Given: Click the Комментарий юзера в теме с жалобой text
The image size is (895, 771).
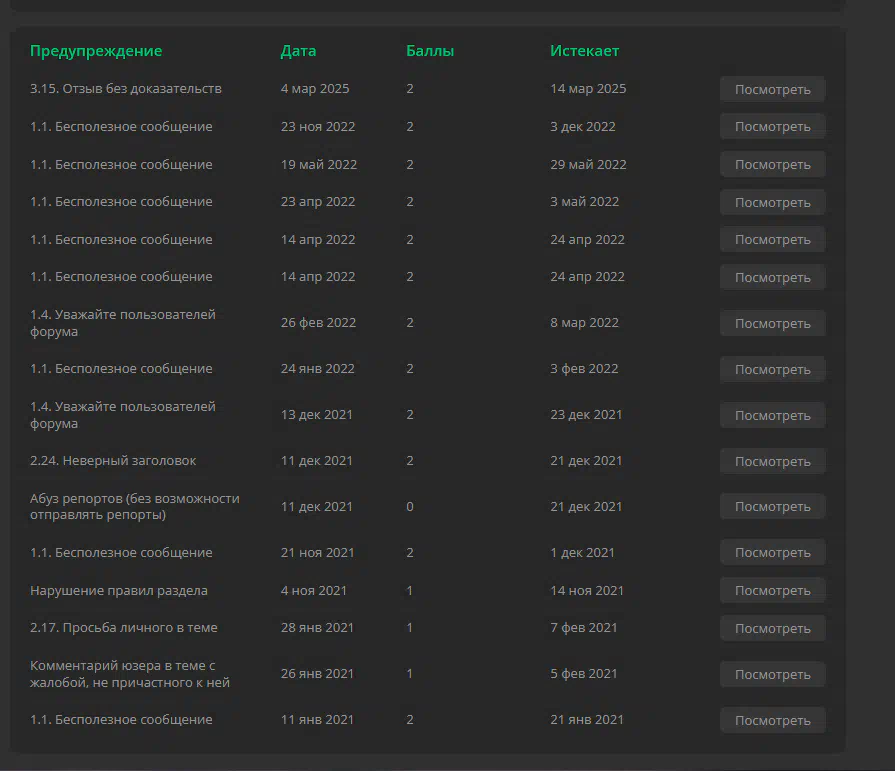Looking at the screenshot, I should [130, 674].
